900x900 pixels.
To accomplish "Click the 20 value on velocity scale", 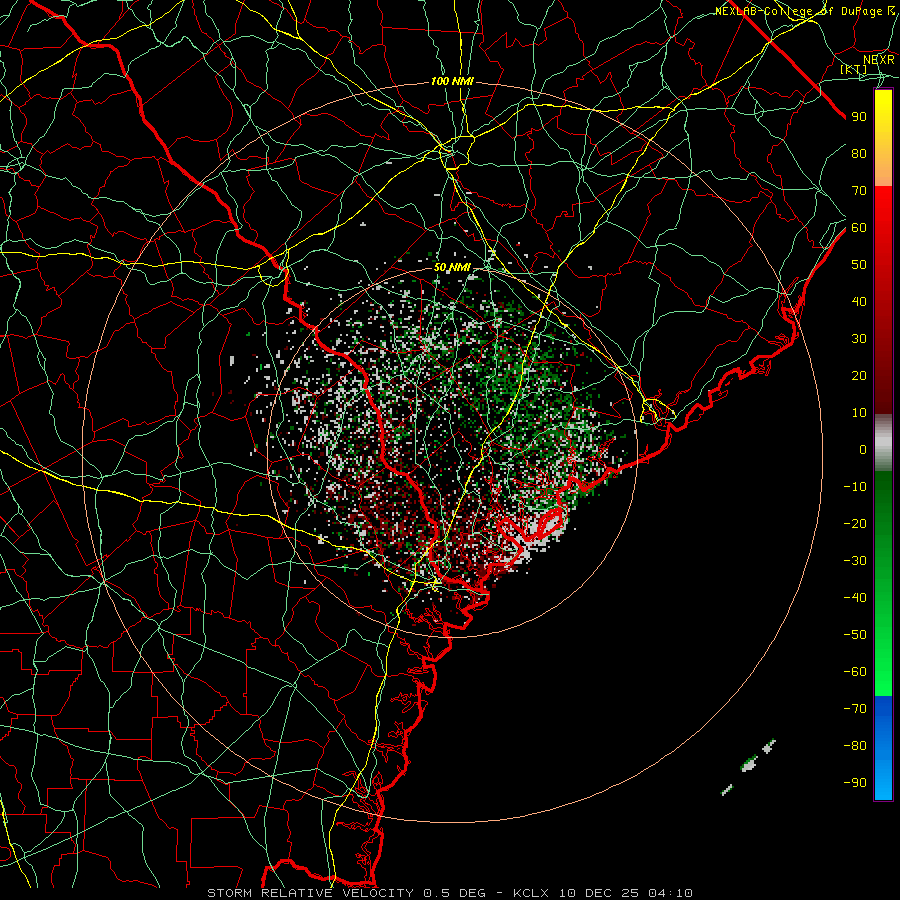I will pos(859,376).
